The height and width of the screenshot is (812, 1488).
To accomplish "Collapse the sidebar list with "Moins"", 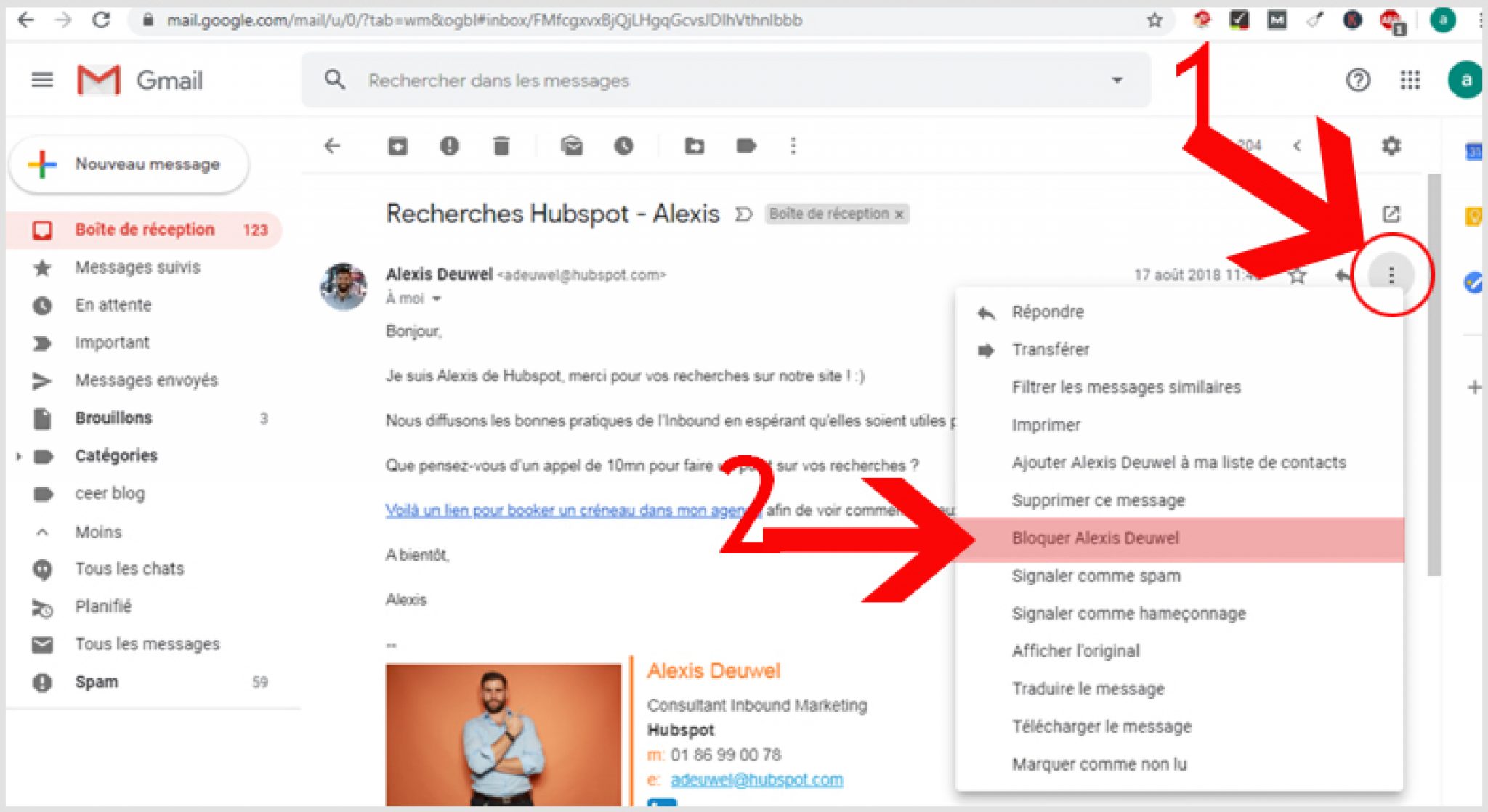I will [x=98, y=532].
